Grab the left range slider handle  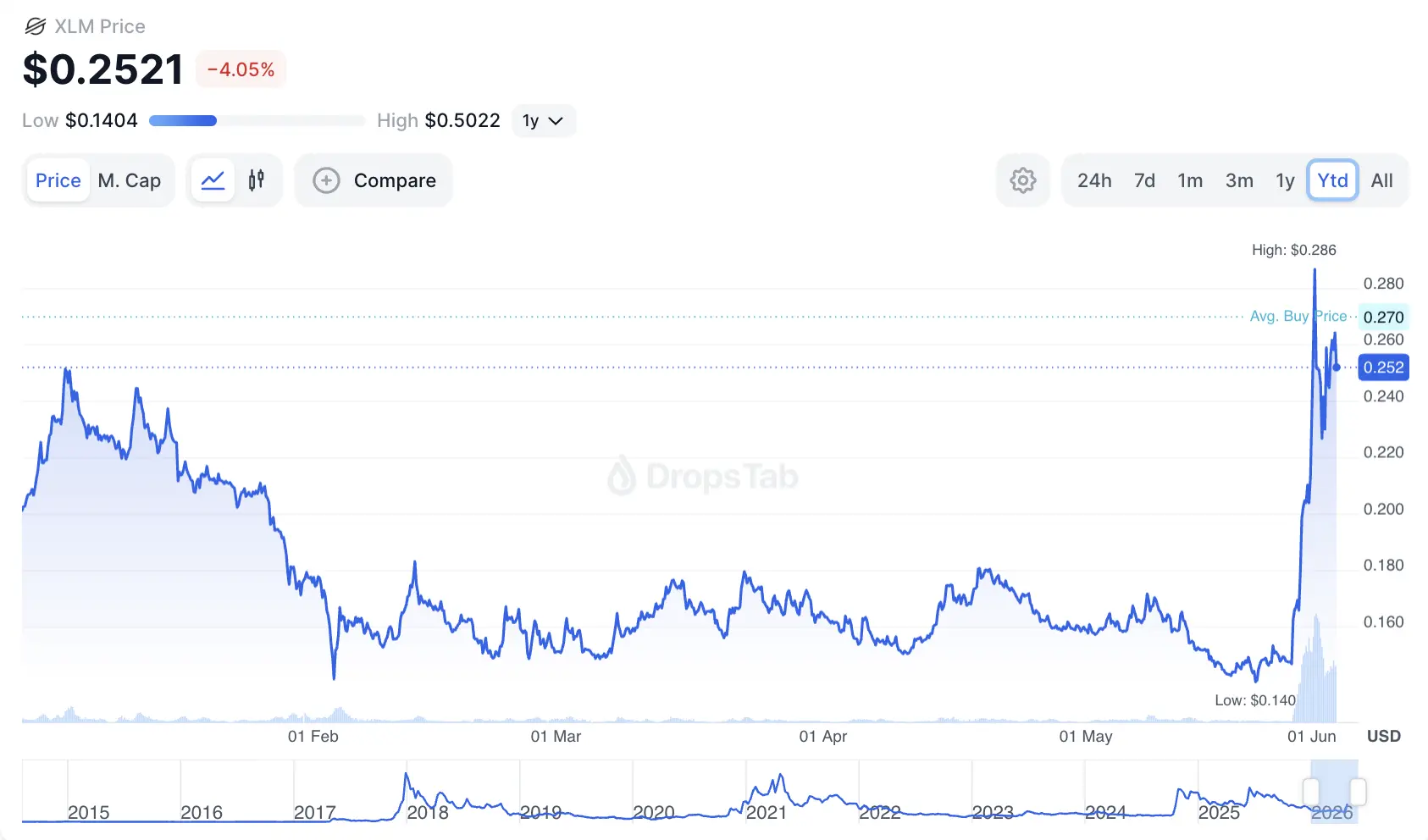1311,793
